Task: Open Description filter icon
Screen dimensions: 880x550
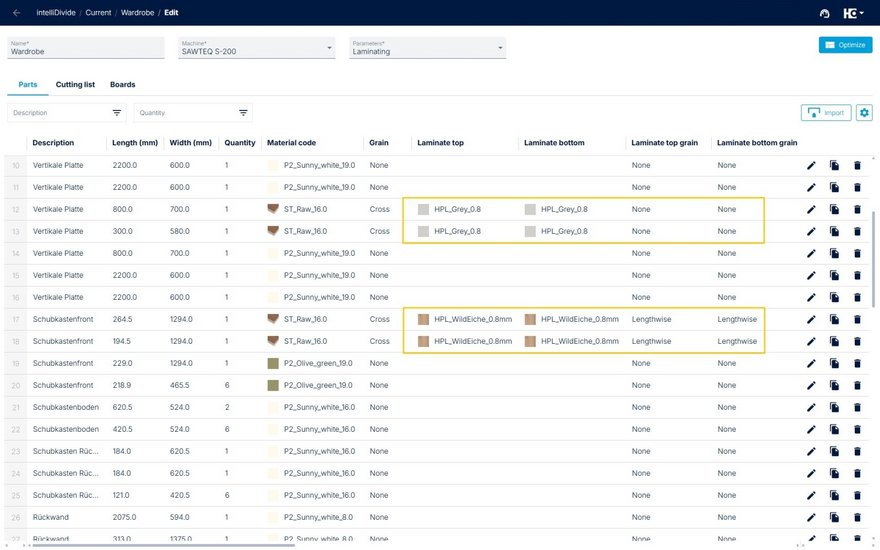Action: click(x=117, y=113)
